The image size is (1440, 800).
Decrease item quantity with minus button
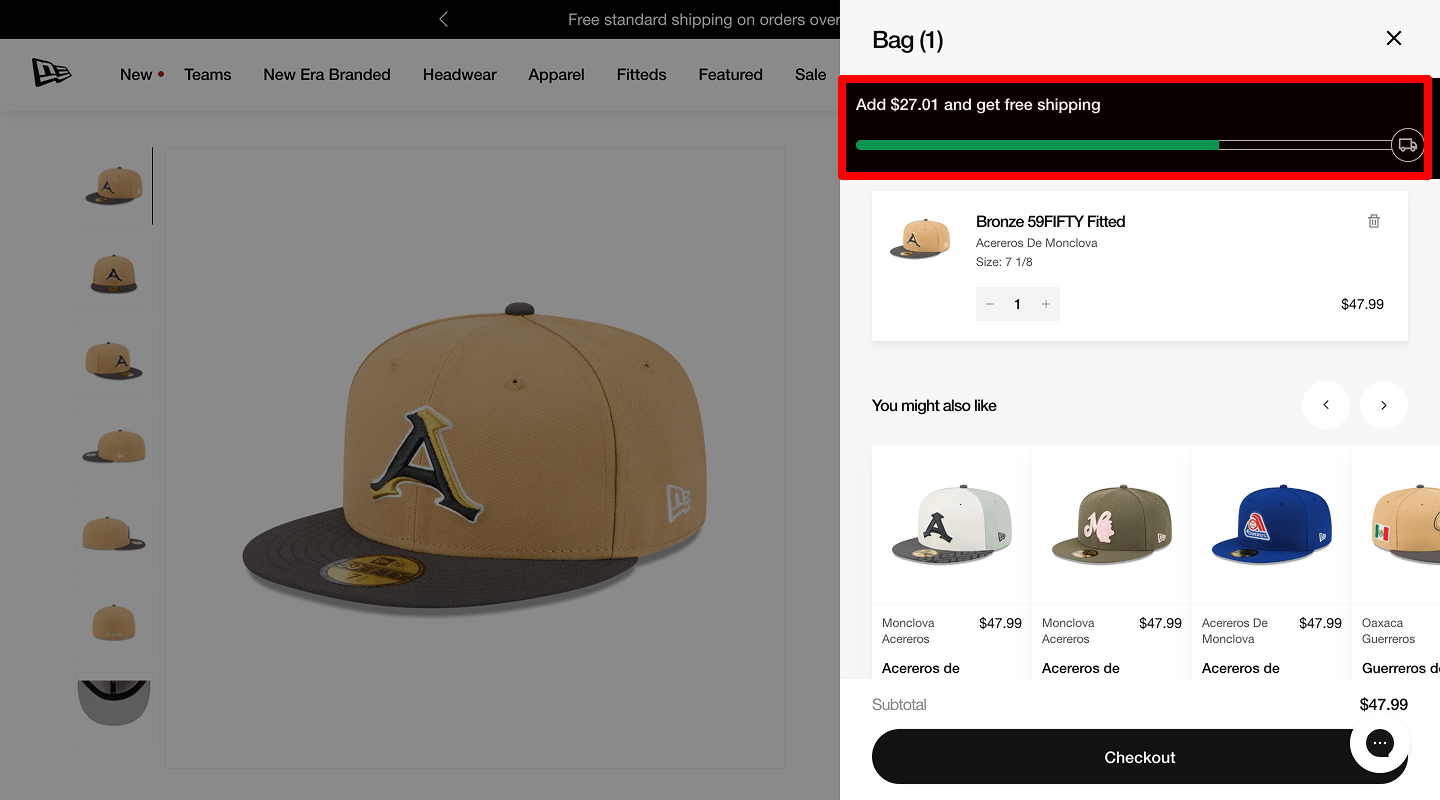coord(990,304)
